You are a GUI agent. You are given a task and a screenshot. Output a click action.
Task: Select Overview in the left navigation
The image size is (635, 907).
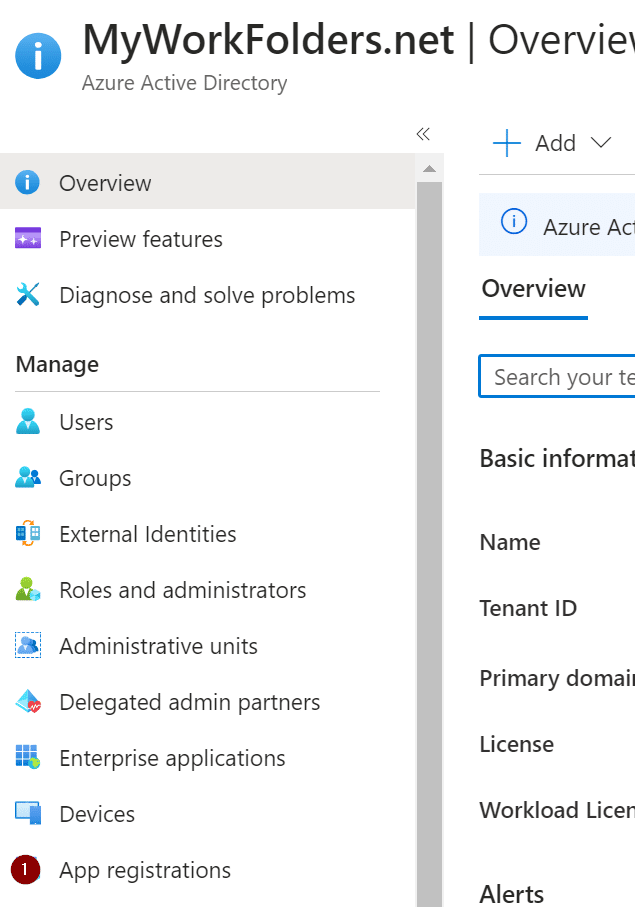pos(105,182)
